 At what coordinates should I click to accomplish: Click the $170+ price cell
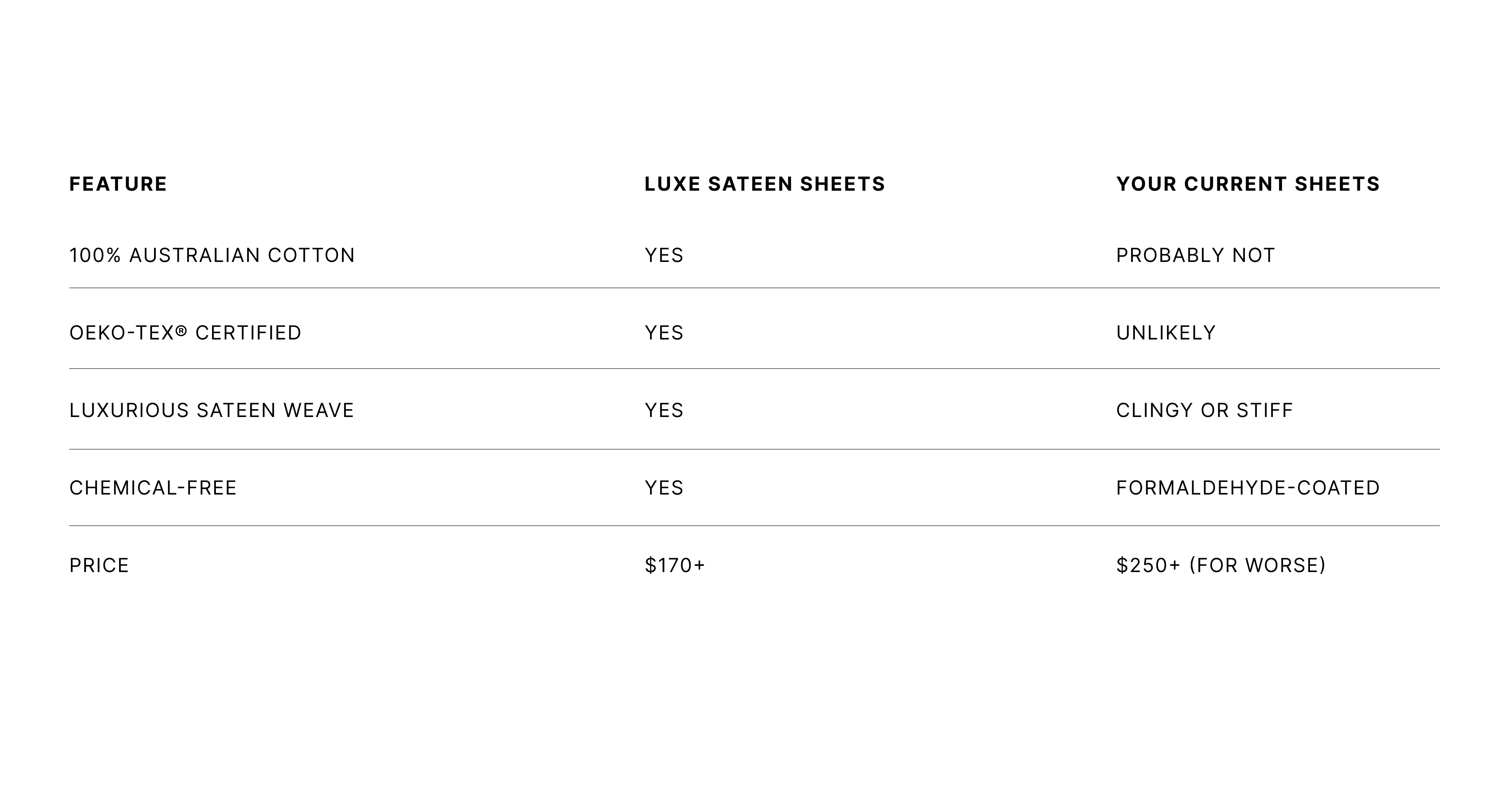click(675, 565)
